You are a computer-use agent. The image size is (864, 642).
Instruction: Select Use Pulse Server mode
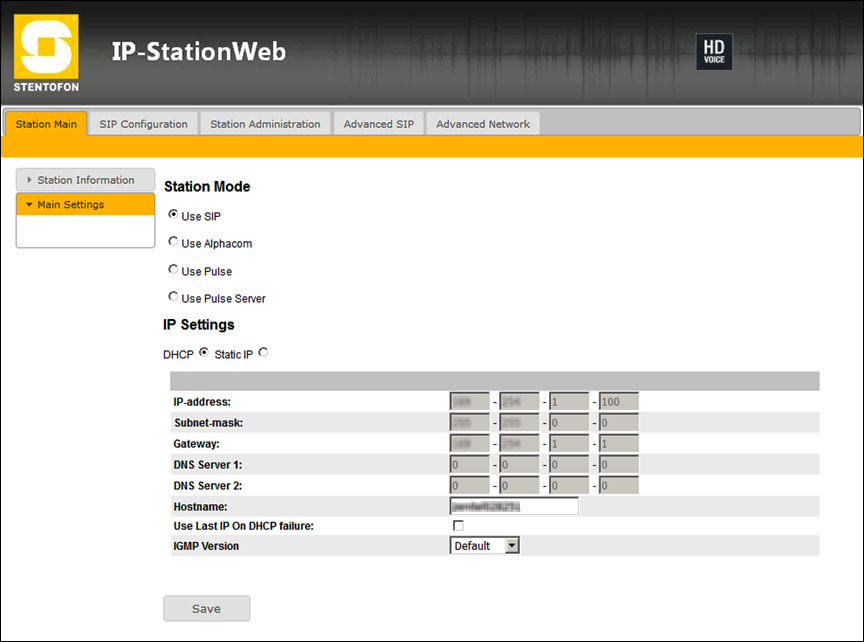173,297
